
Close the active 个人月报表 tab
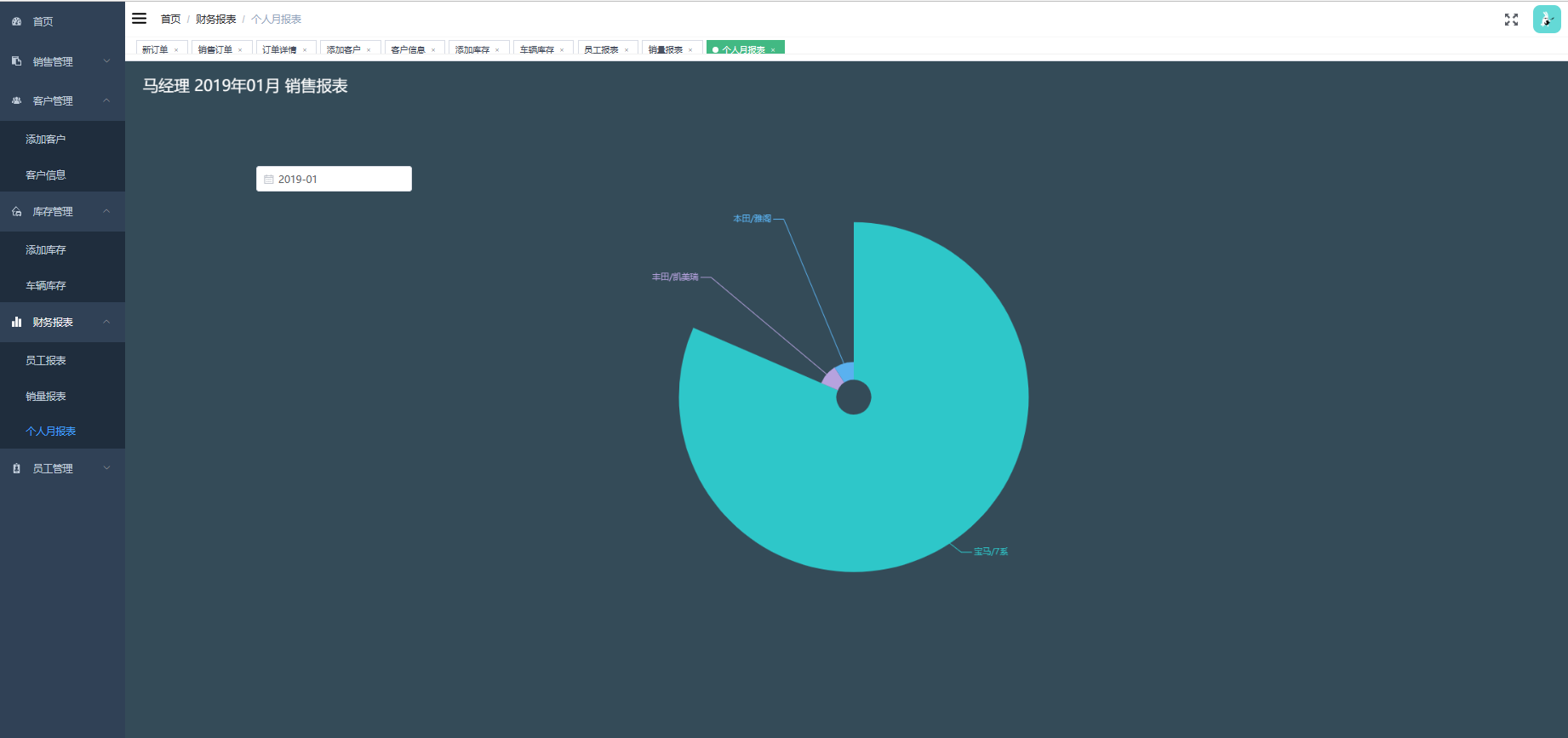tap(773, 50)
